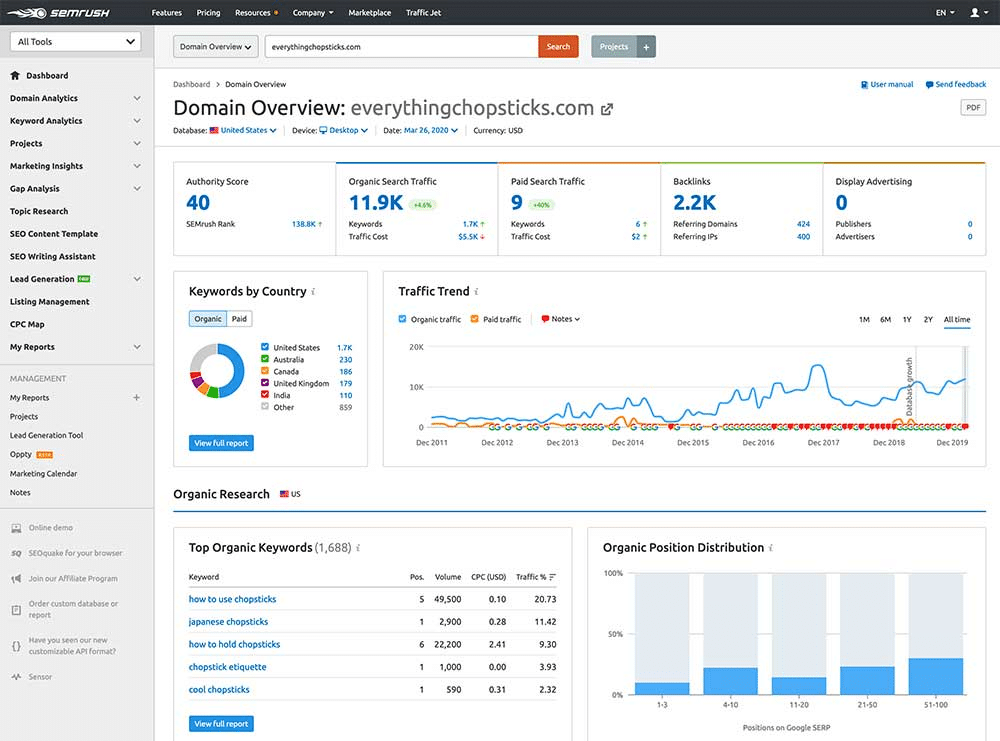Click info icon beside Traffic Trend
This screenshot has height=741, width=1000.
pos(476,291)
